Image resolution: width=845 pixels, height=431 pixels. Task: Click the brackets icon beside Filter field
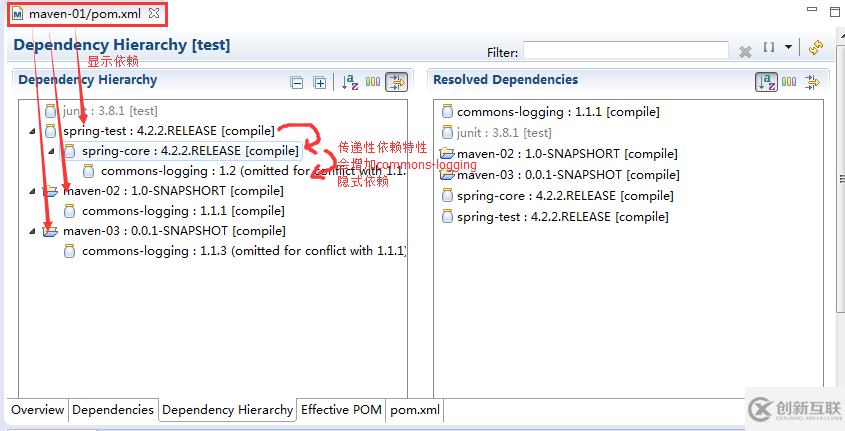(769, 47)
